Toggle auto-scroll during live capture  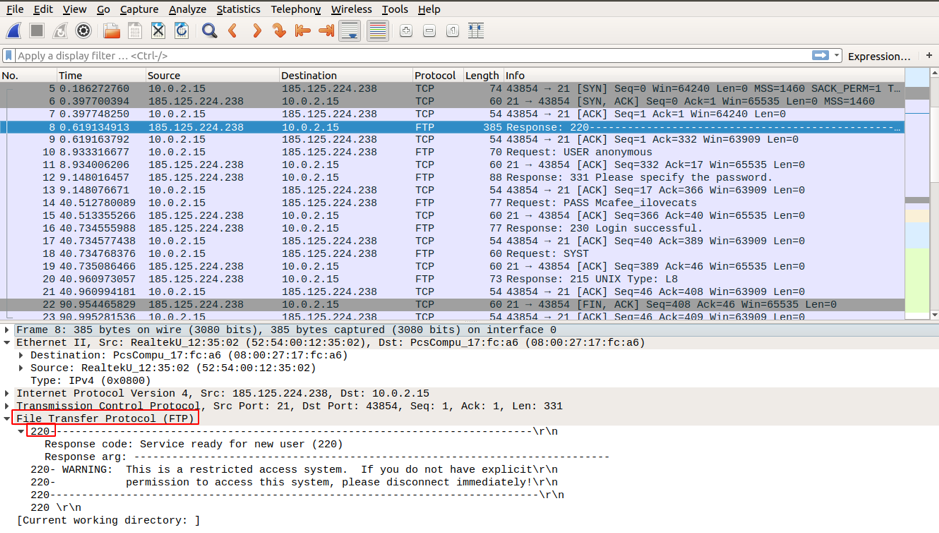[x=350, y=31]
